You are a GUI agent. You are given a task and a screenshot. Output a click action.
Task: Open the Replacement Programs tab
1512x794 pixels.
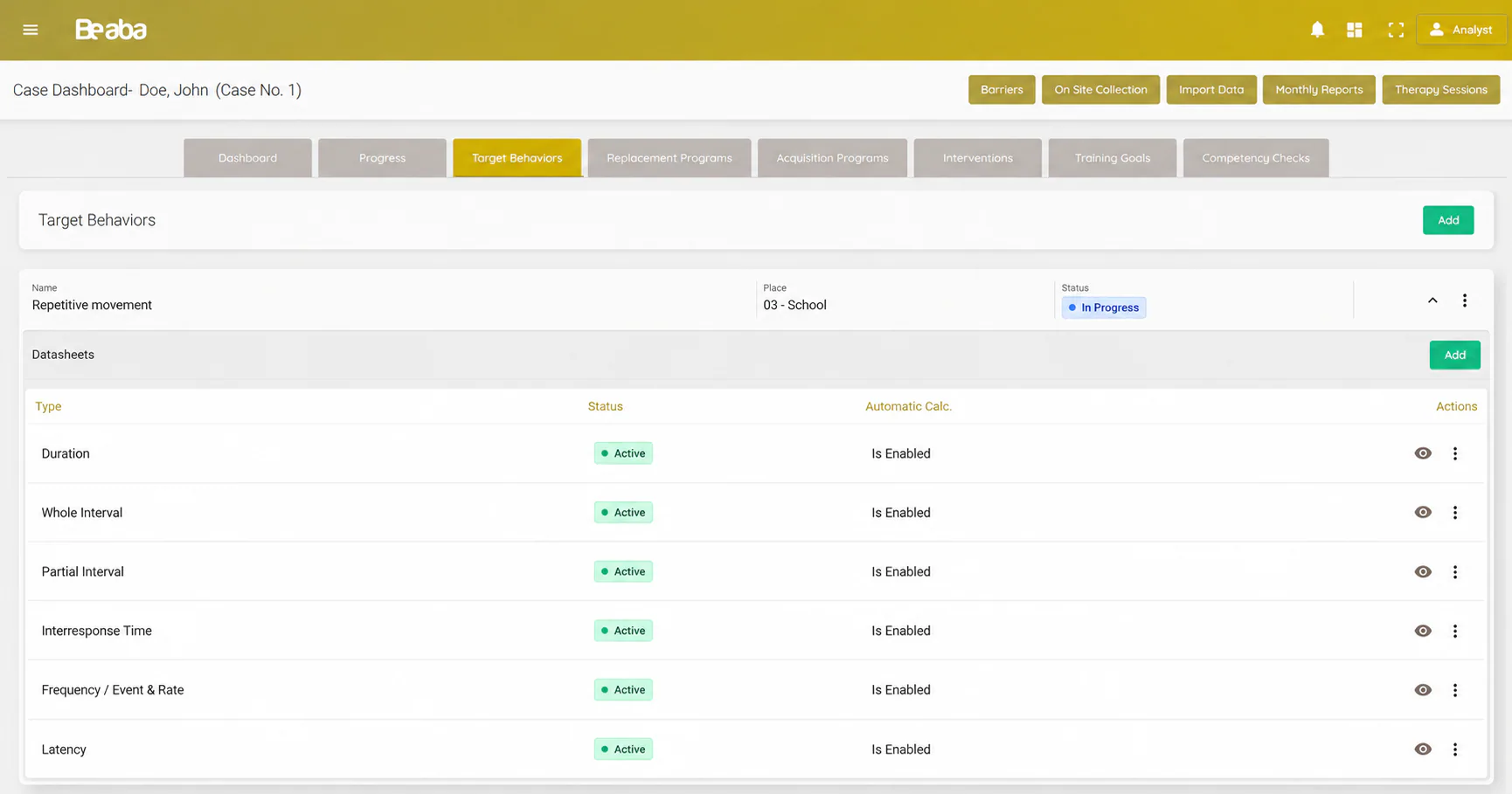pyautogui.click(x=669, y=158)
